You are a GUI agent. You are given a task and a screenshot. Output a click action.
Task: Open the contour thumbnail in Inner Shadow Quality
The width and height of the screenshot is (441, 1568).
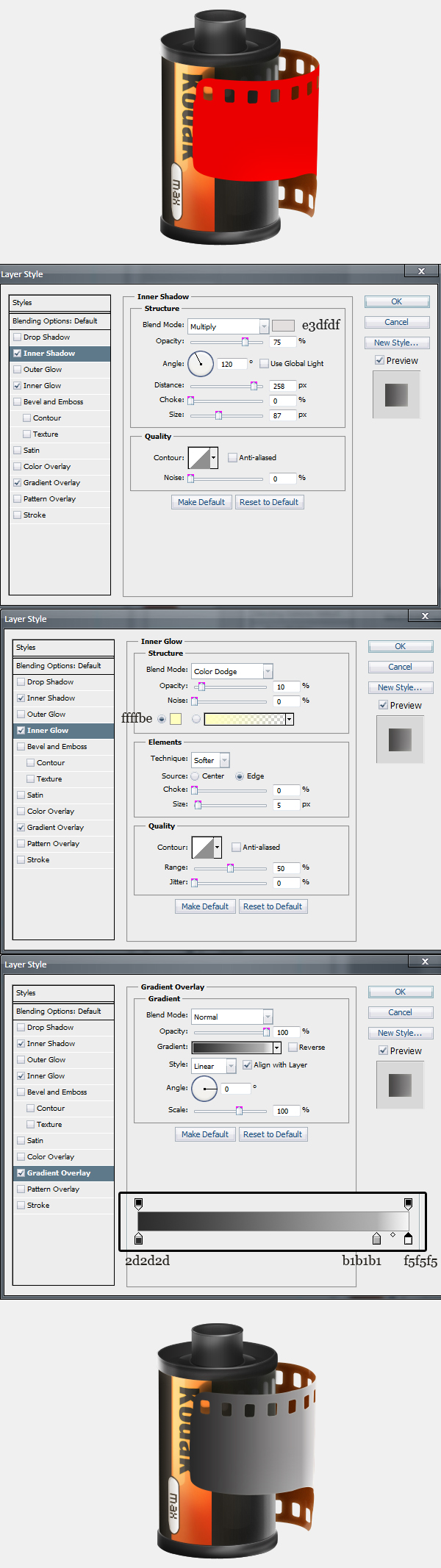tap(203, 457)
